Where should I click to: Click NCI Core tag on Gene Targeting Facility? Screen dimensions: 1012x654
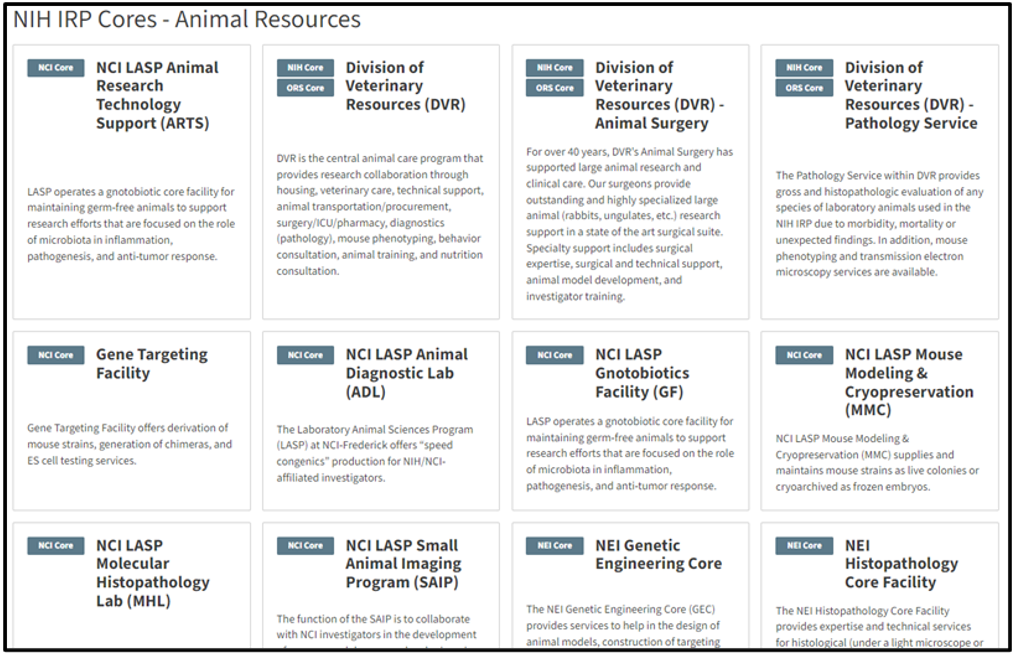pyautogui.click(x=56, y=355)
